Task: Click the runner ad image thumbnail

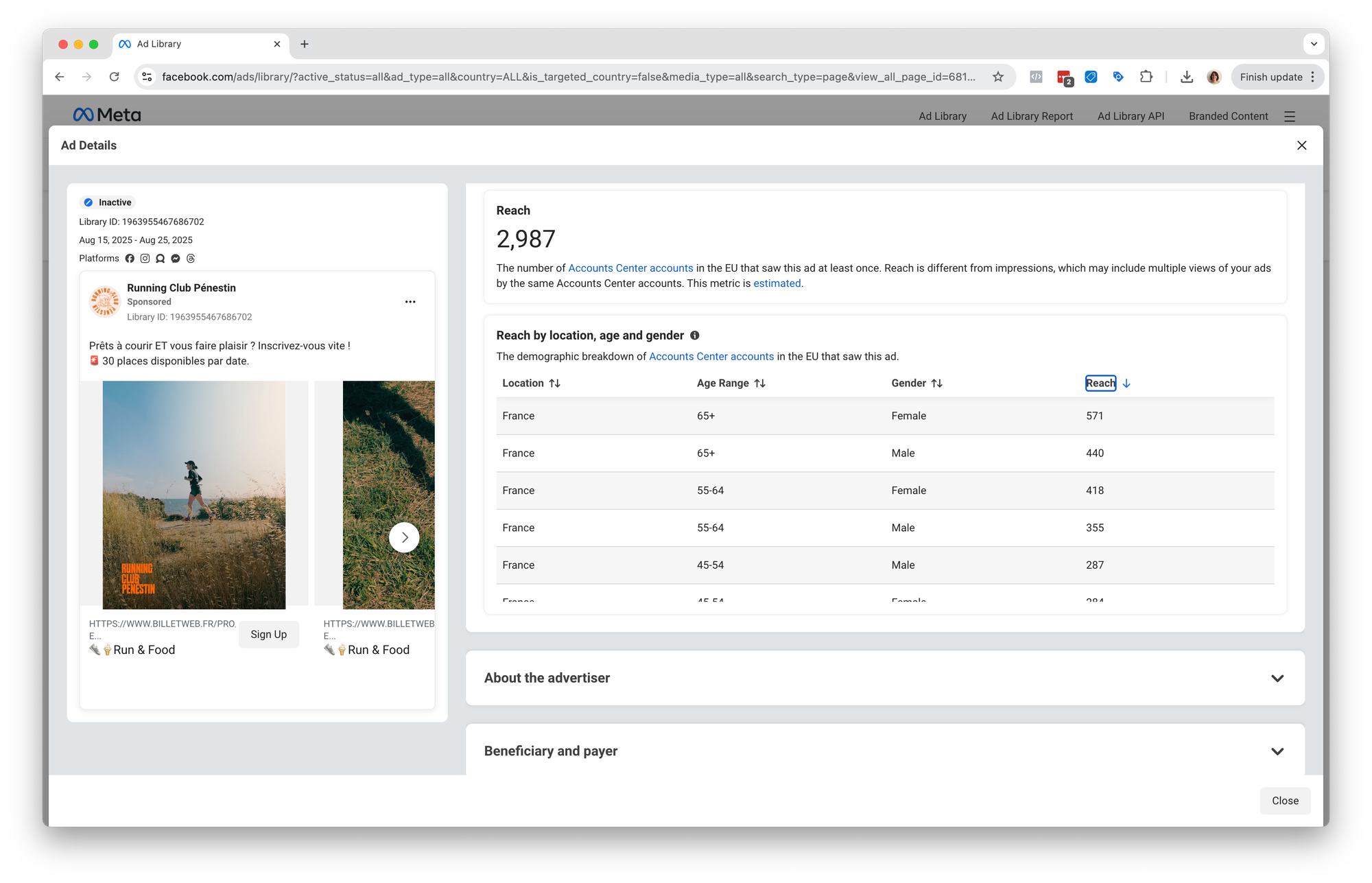Action: [x=194, y=494]
